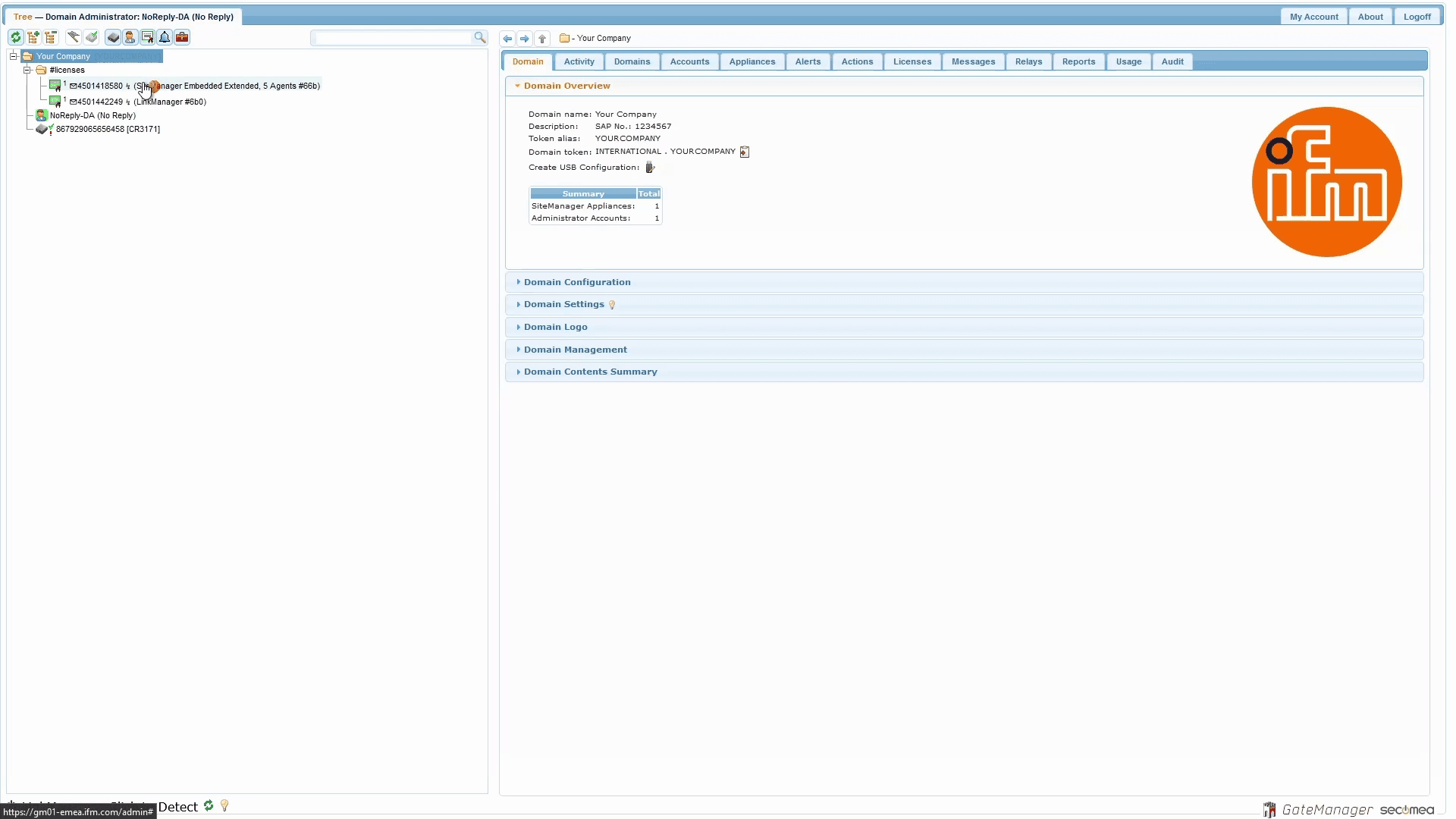Collapse the #licenses tree folder
1456x819 pixels.
click(27, 70)
